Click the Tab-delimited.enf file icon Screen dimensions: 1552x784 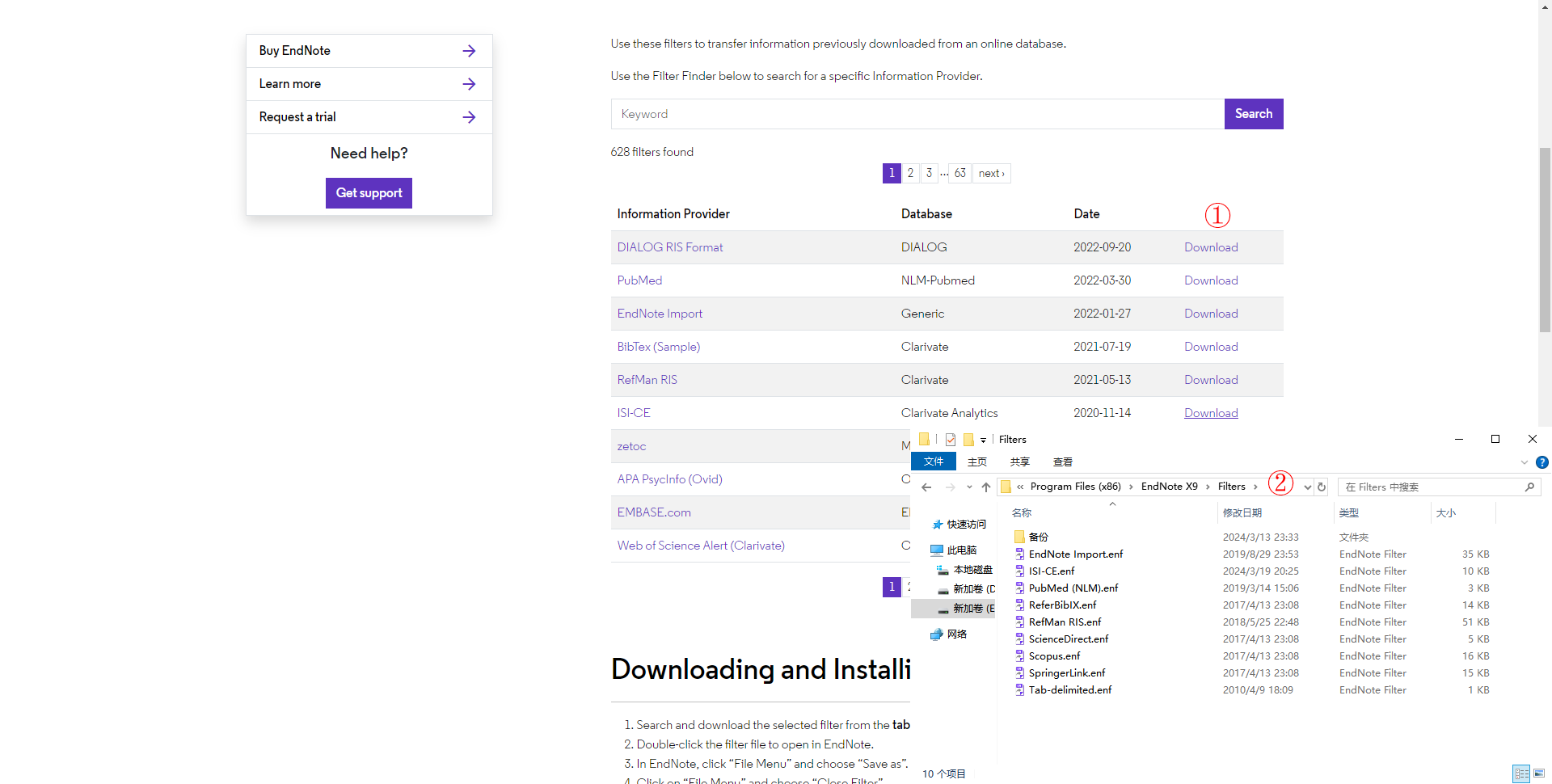pos(1020,690)
